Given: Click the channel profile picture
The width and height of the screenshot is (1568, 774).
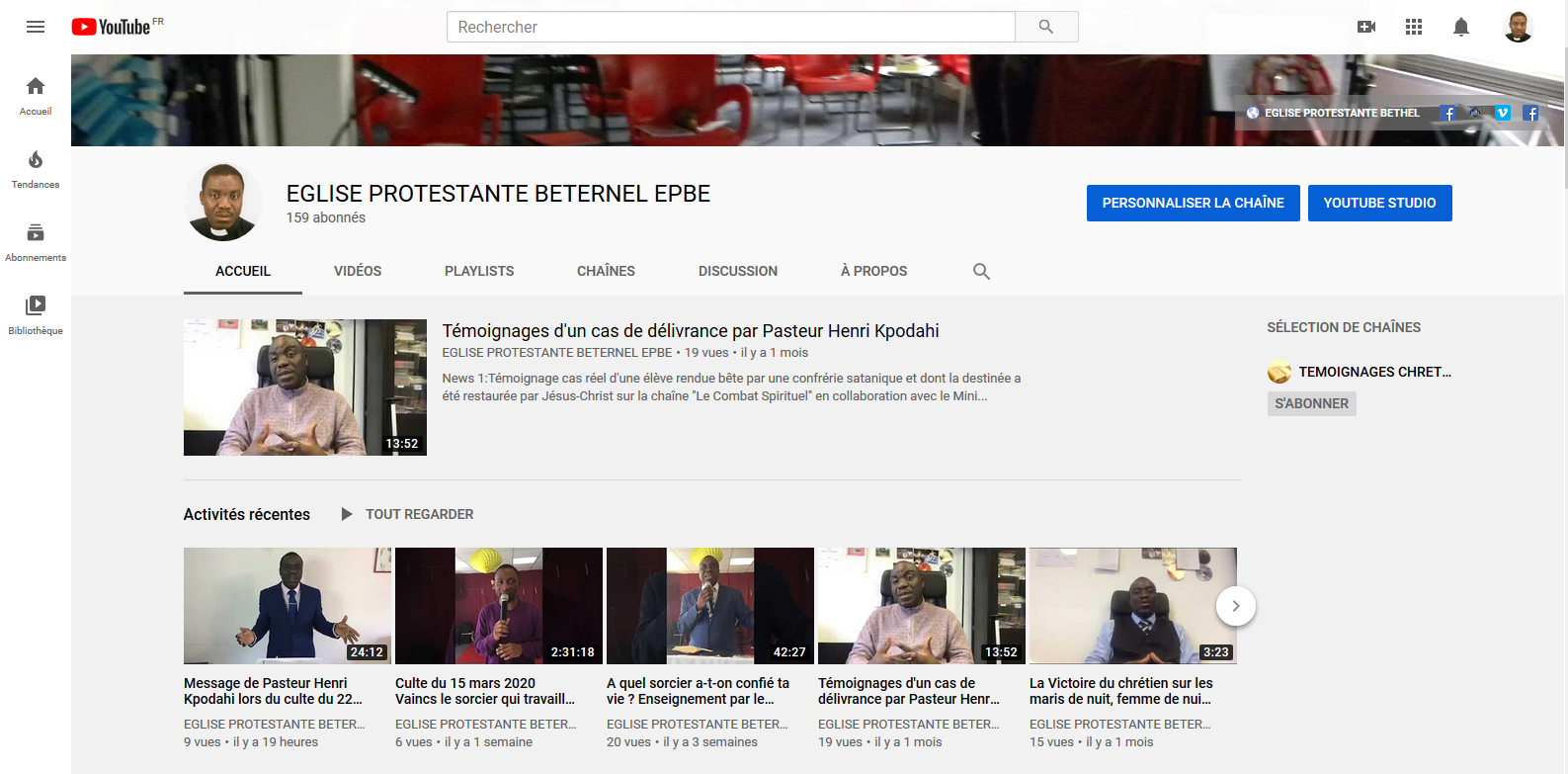Looking at the screenshot, I should pos(223,202).
